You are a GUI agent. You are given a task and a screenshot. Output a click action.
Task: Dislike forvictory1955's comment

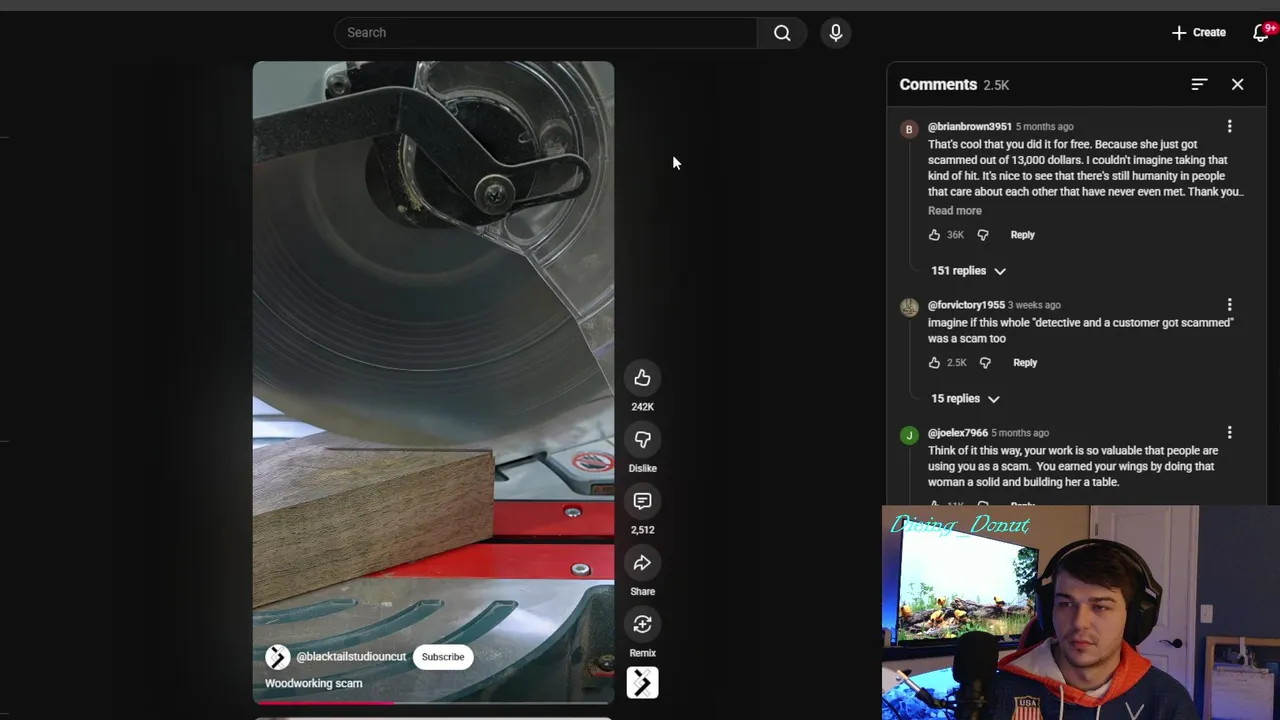[985, 363]
